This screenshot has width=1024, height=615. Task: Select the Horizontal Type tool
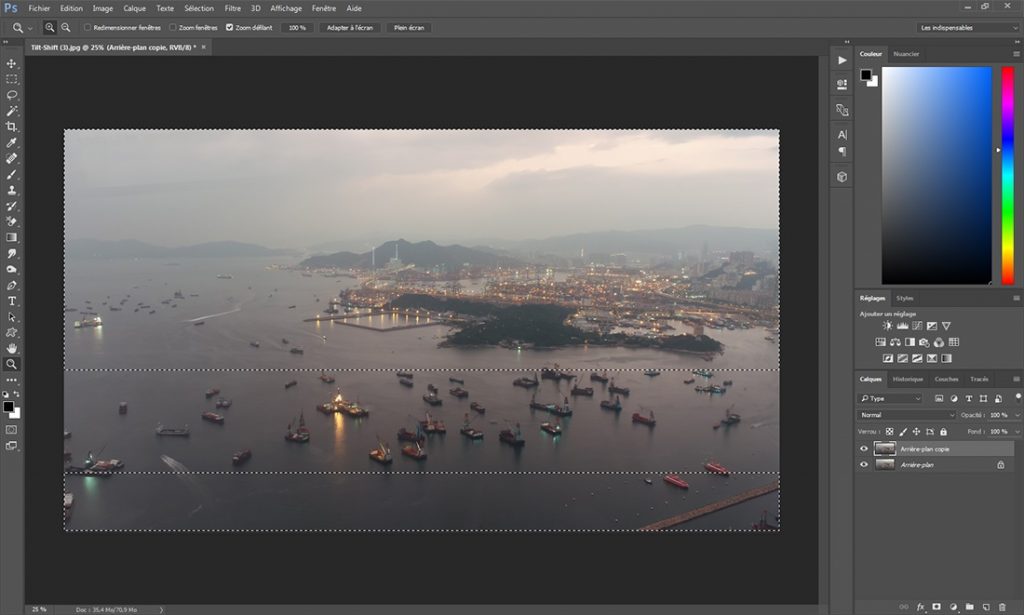[12, 301]
